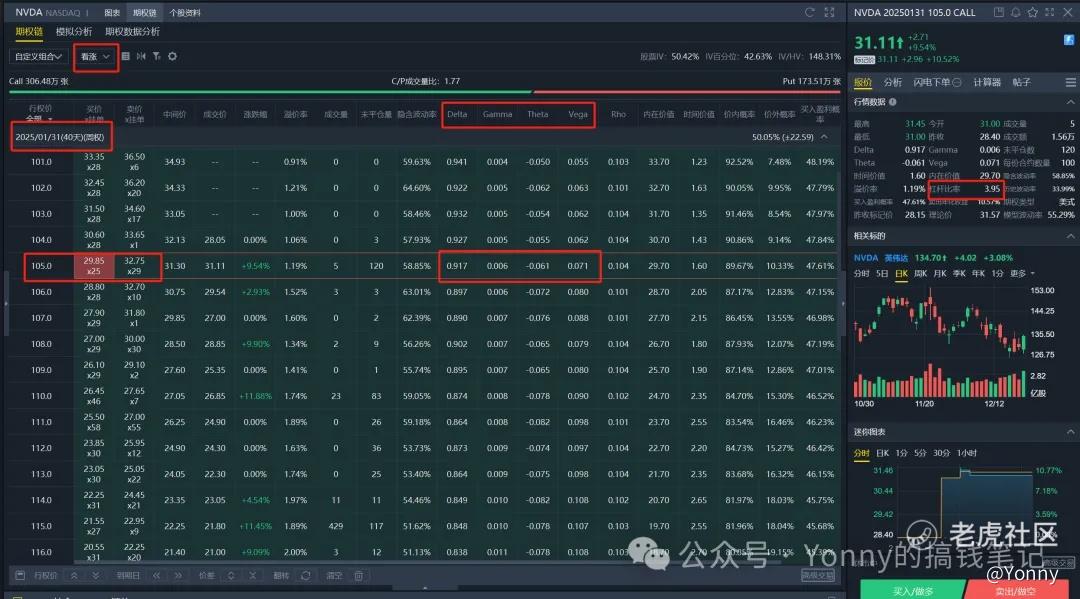Image resolution: width=1080 pixels, height=599 pixels.
Task: Click the refresh icon at top of option chain panel
Action: (x=810, y=12)
